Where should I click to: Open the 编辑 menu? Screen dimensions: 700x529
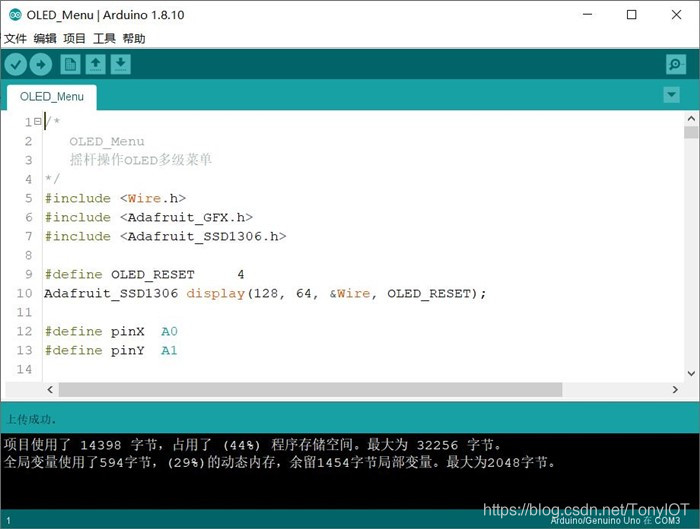pyautogui.click(x=45, y=39)
